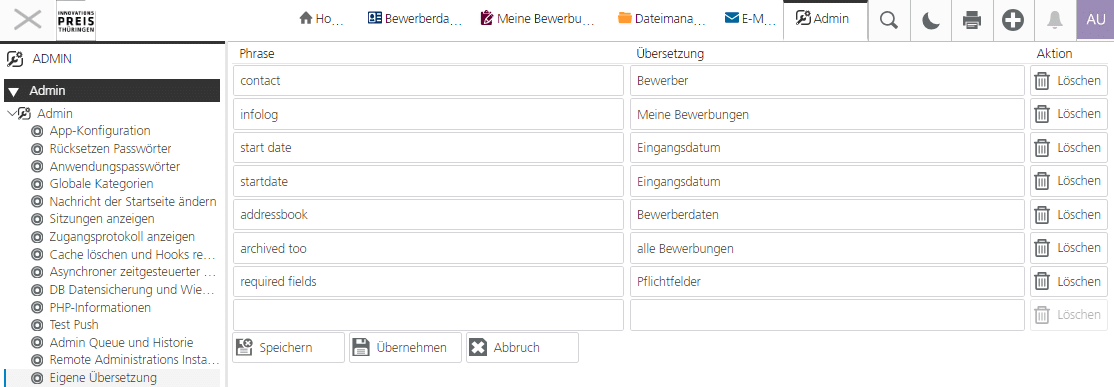Click the Übernehmen button
This screenshot has height=387, width=1114.
pyautogui.click(x=405, y=348)
